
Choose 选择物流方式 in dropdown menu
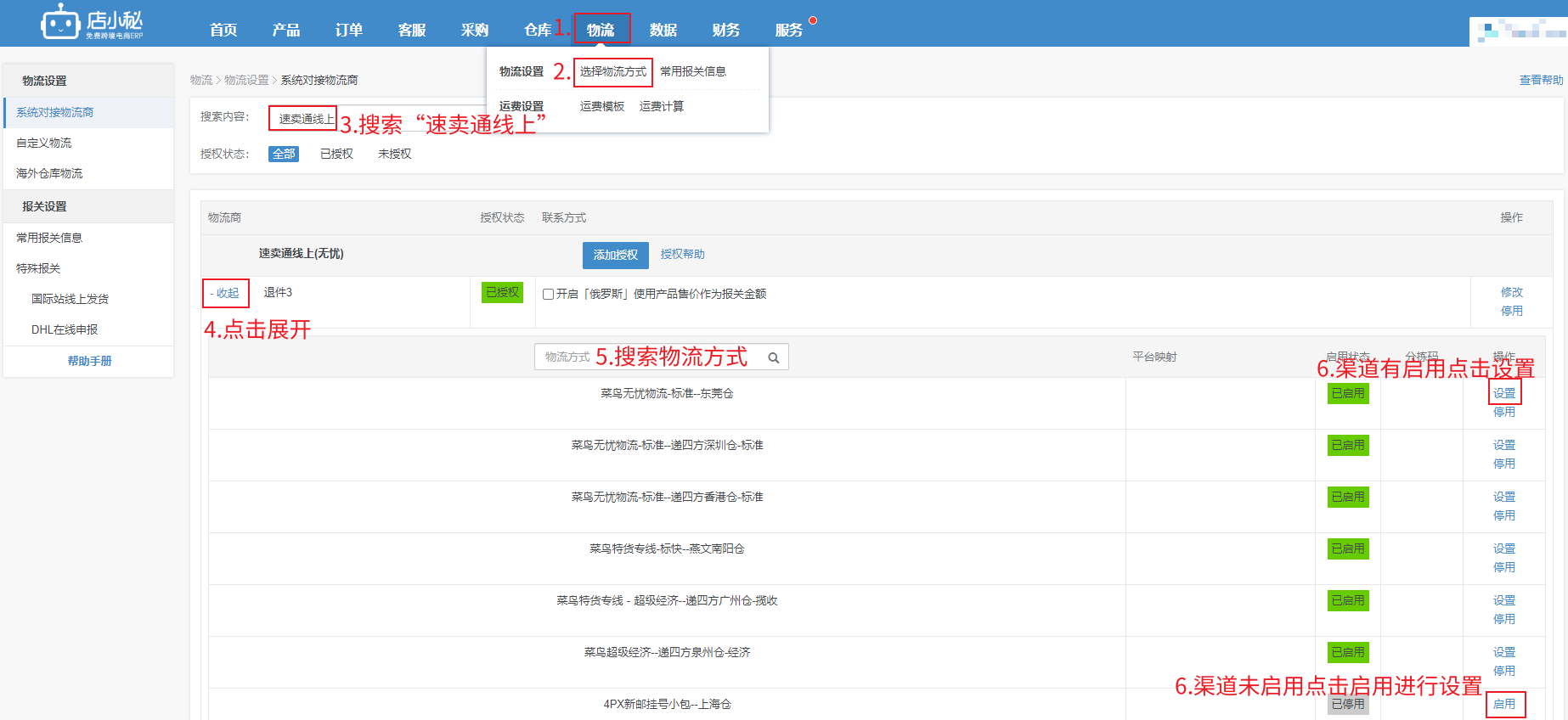pyautogui.click(x=613, y=71)
